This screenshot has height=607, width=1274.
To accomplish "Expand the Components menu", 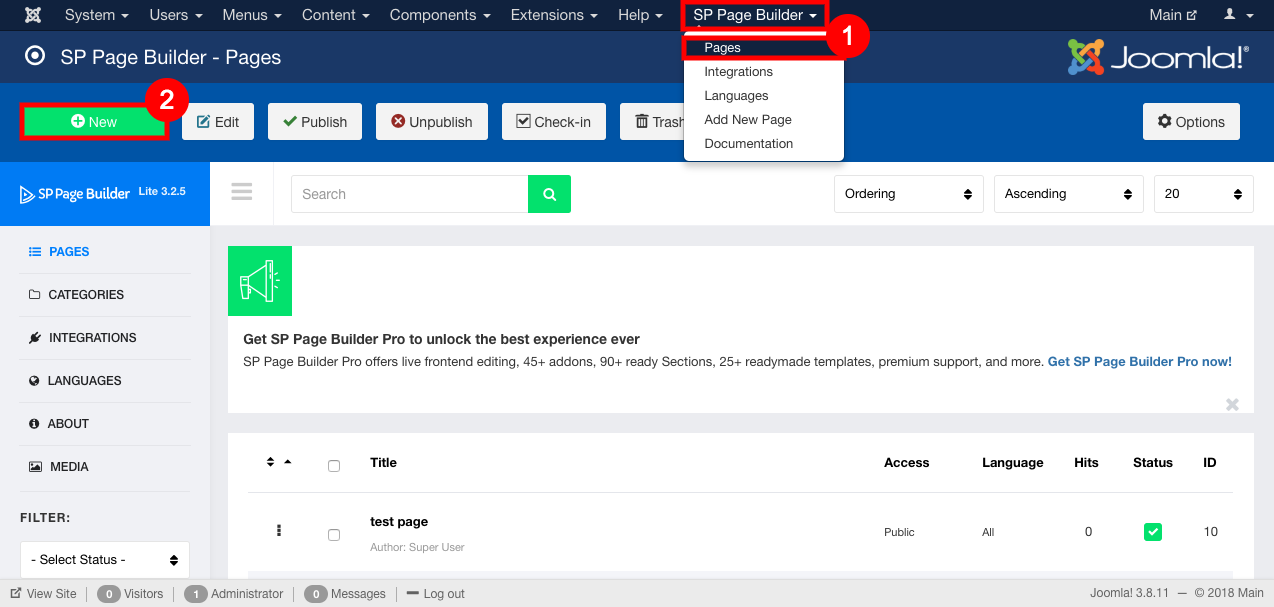I will [440, 15].
